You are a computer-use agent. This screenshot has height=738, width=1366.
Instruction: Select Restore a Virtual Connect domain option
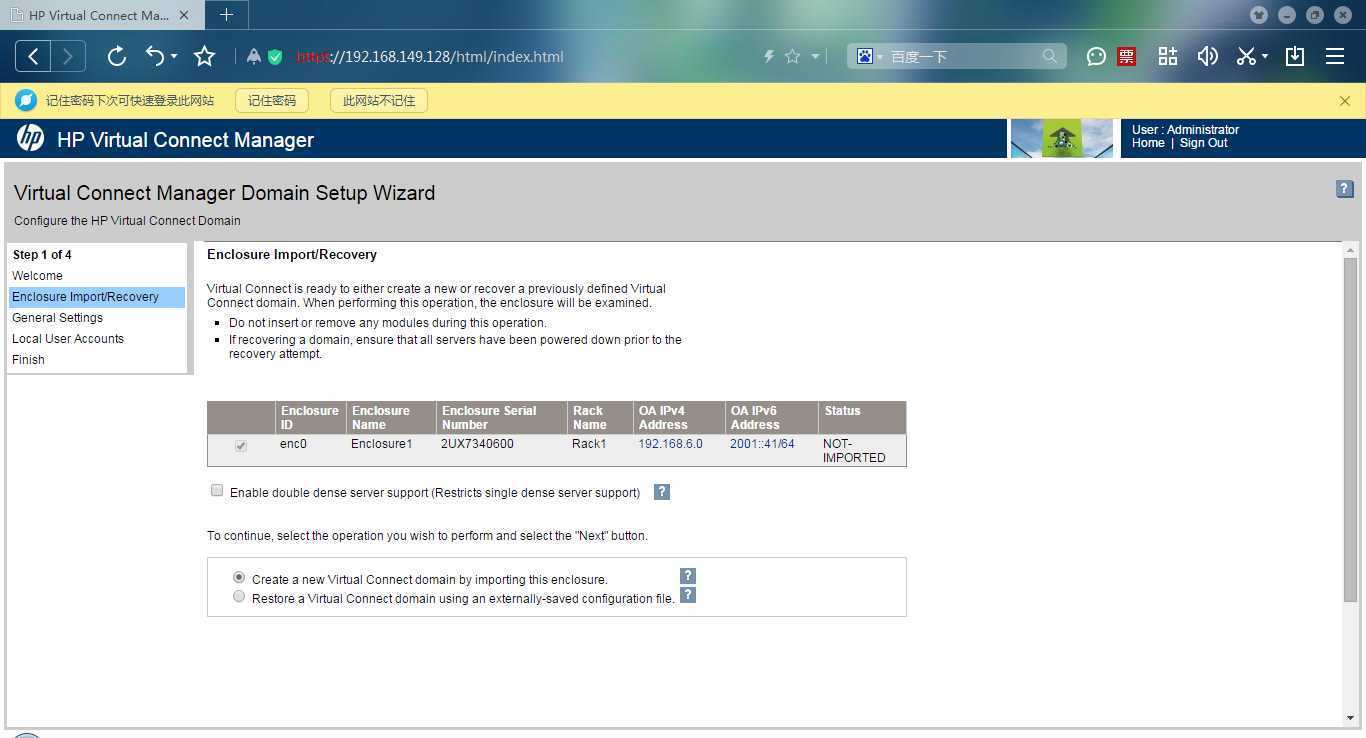point(239,597)
